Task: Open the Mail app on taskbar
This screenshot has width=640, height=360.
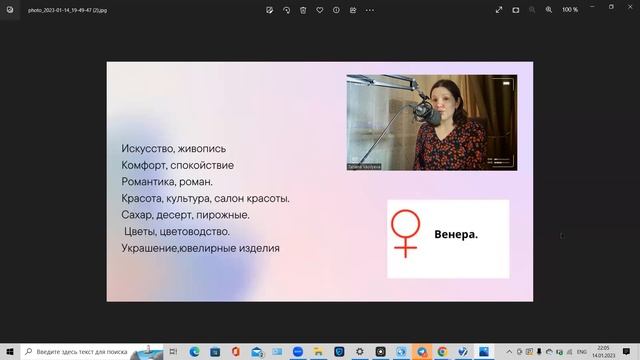Action: 257,351
